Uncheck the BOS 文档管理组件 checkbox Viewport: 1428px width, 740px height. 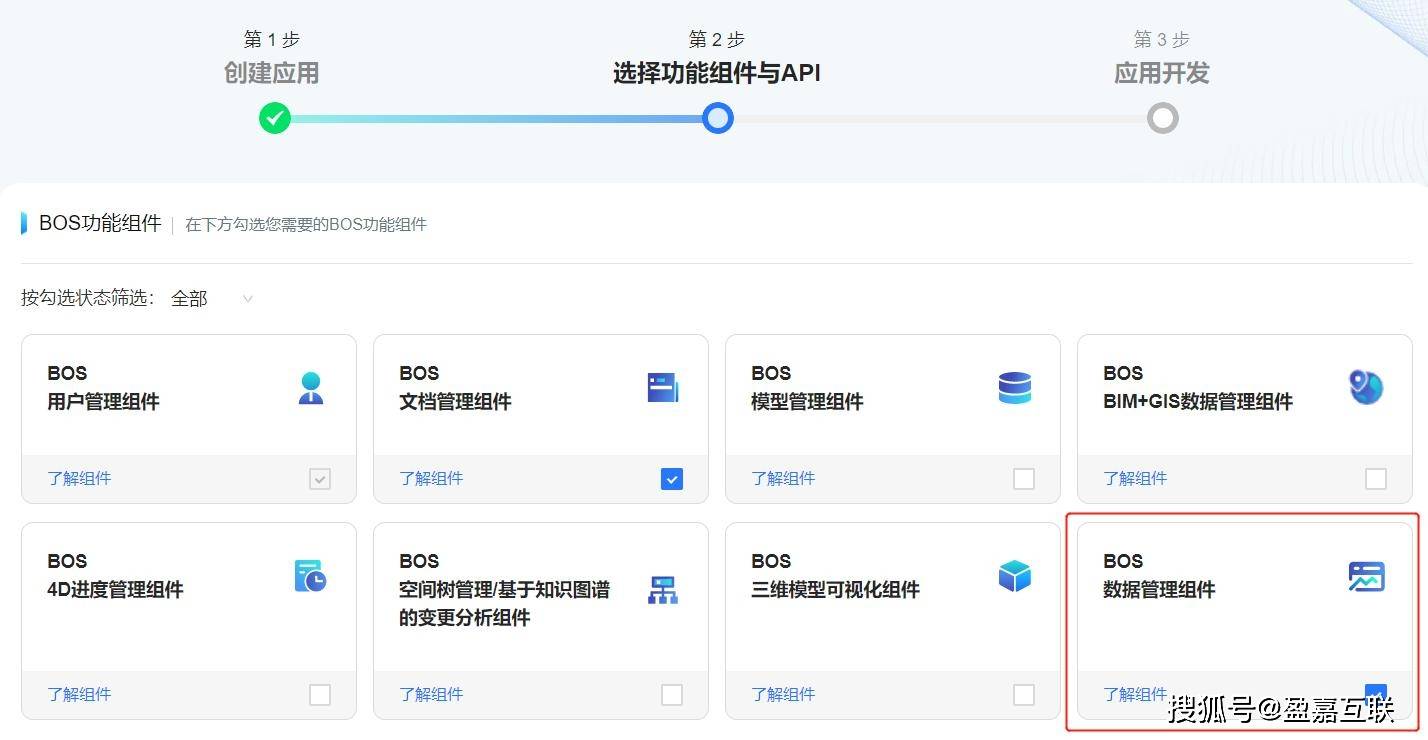click(x=671, y=478)
